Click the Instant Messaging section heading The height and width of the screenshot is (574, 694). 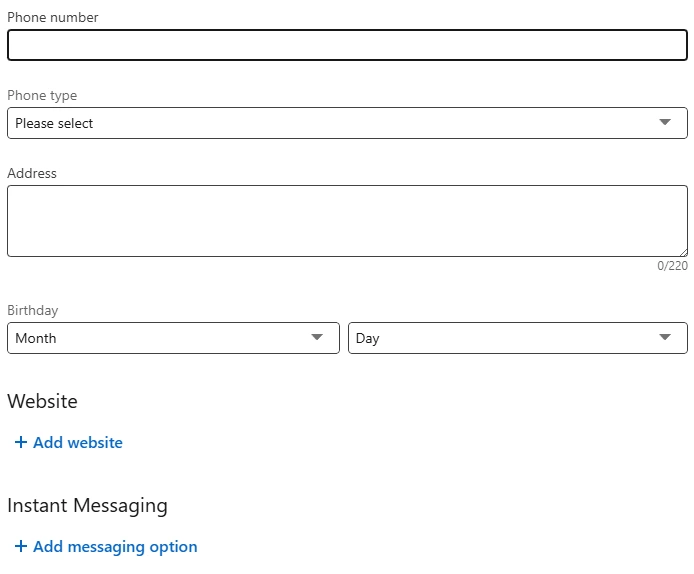click(x=87, y=505)
